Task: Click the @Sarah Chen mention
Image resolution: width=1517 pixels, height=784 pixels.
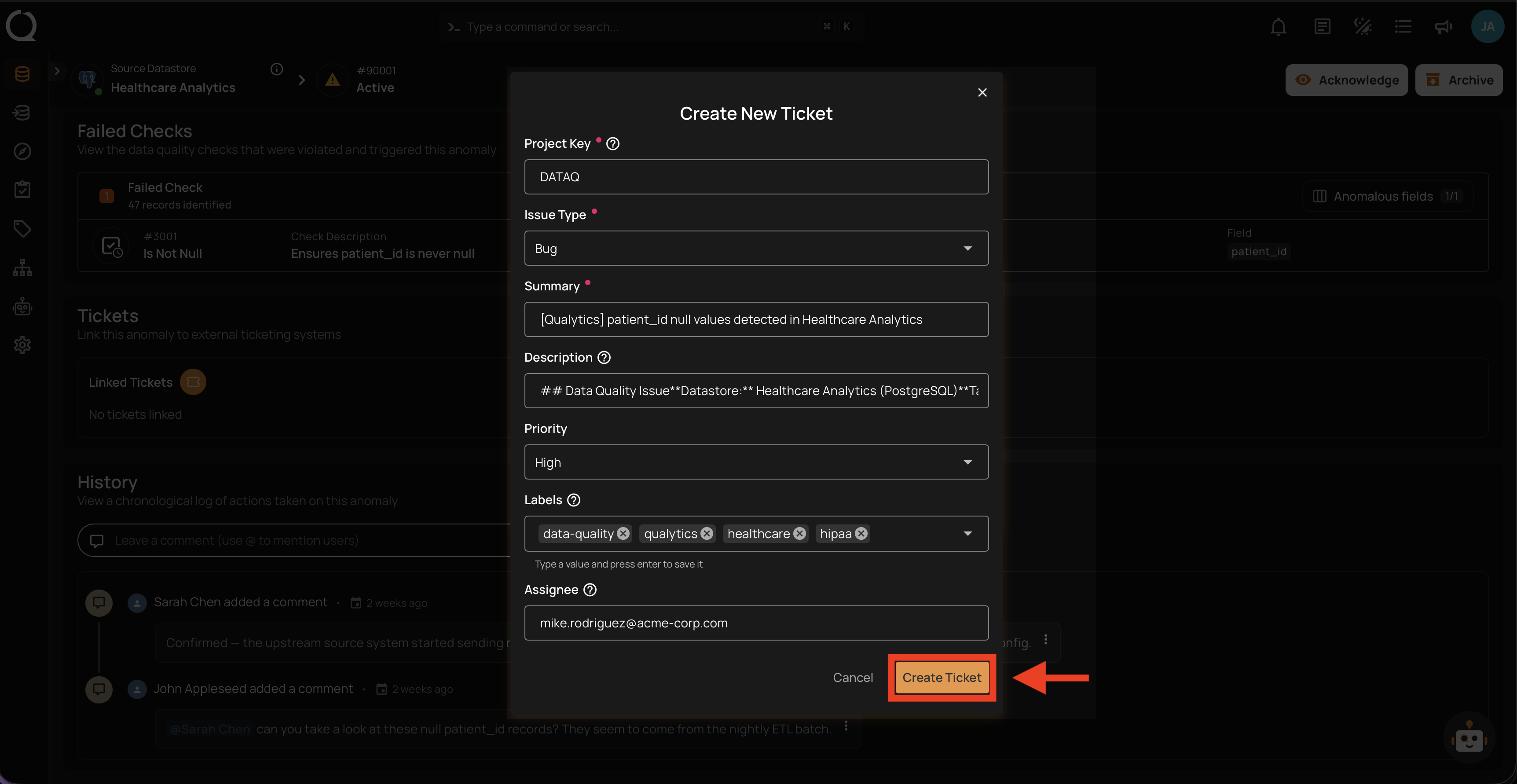Action: click(x=210, y=729)
